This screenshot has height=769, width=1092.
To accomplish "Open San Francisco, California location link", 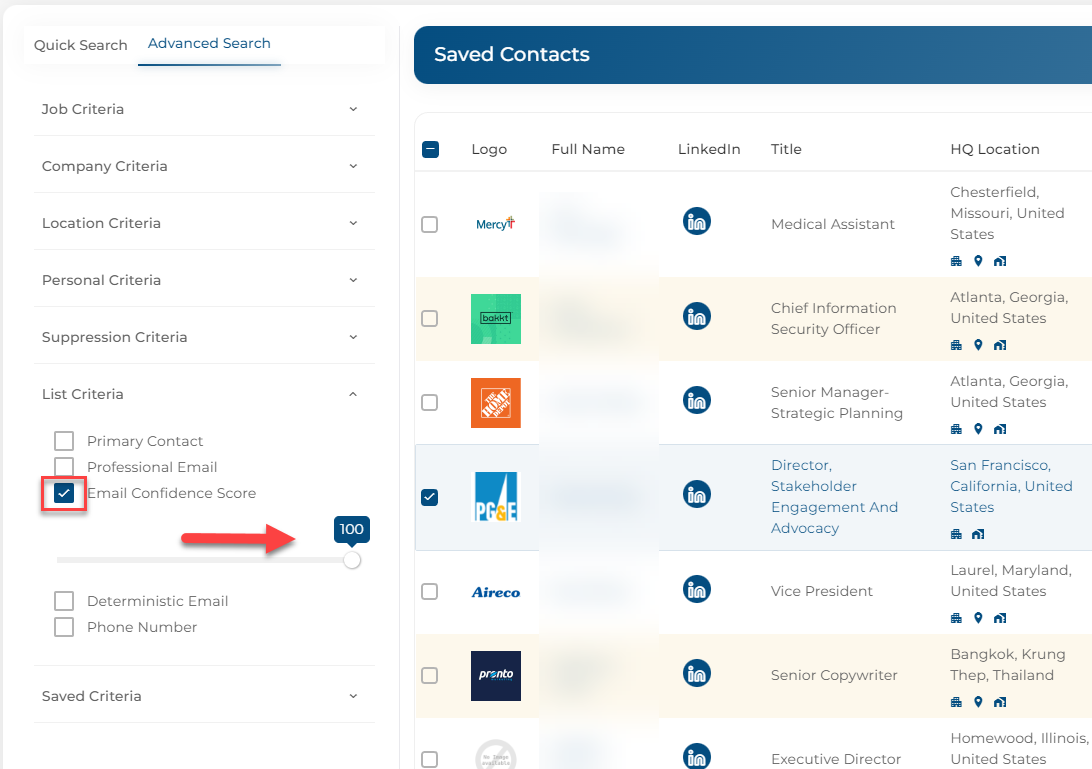I will click(1011, 486).
